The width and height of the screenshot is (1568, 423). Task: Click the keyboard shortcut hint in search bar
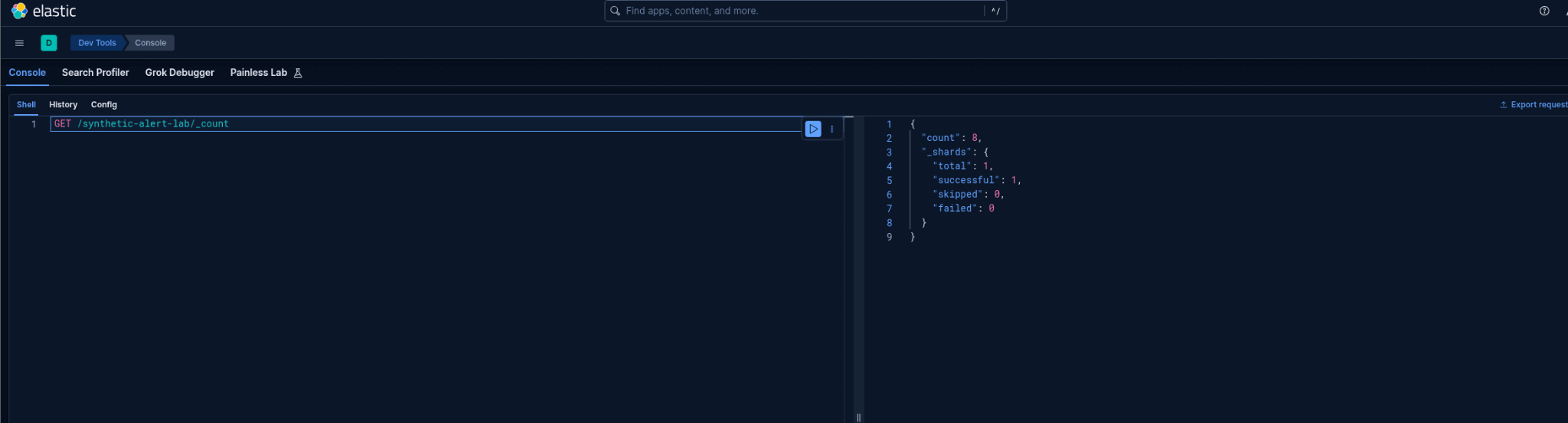(995, 11)
